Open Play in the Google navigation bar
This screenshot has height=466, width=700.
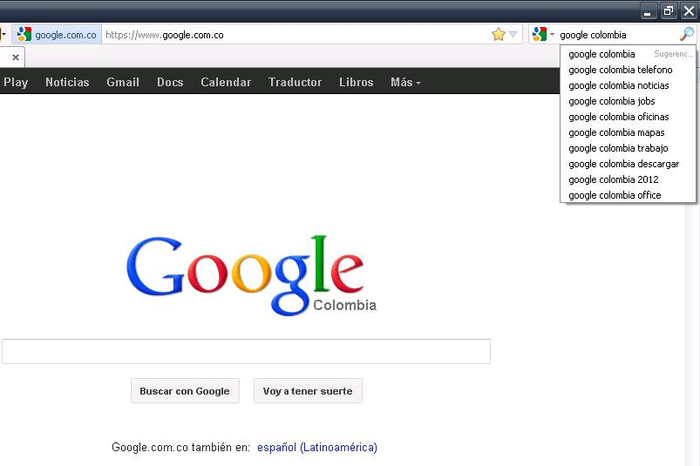point(16,82)
